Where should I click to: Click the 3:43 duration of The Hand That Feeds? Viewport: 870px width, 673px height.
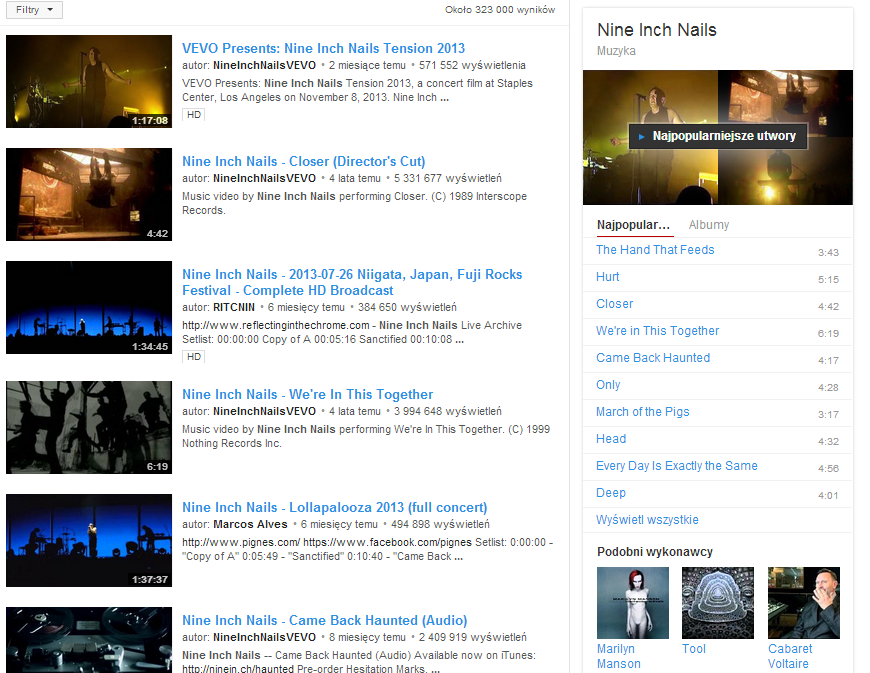(828, 252)
